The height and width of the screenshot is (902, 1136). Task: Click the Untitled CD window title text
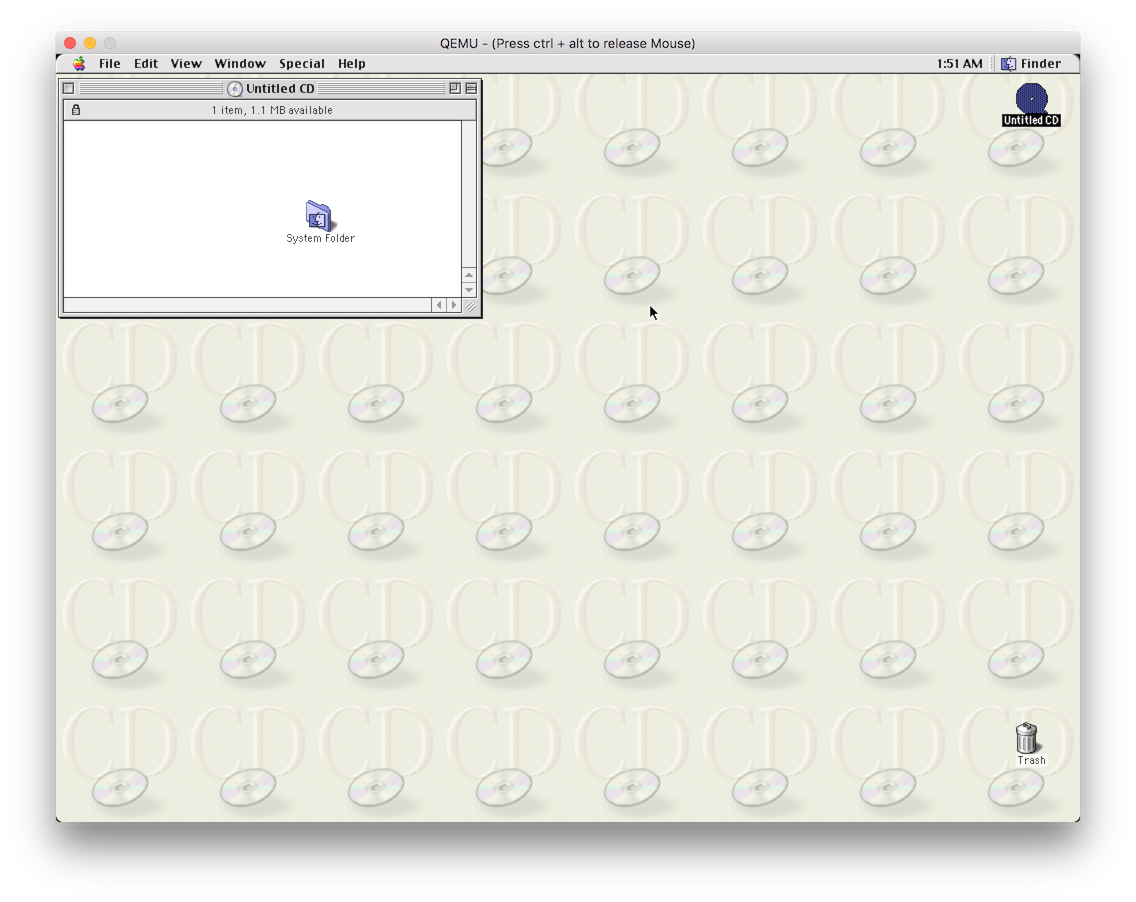click(280, 88)
